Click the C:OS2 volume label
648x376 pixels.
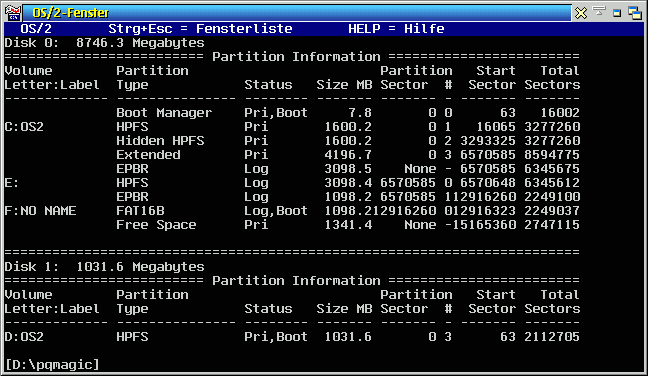point(24,127)
